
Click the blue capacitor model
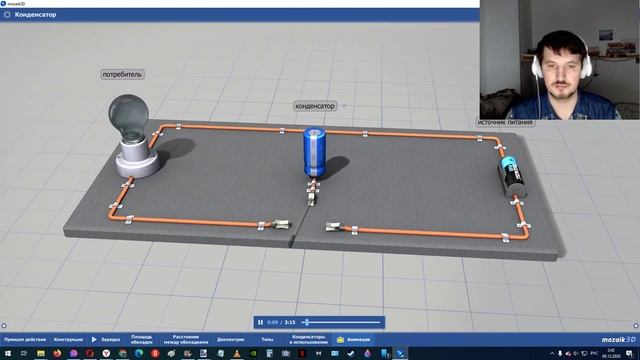point(314,152)
